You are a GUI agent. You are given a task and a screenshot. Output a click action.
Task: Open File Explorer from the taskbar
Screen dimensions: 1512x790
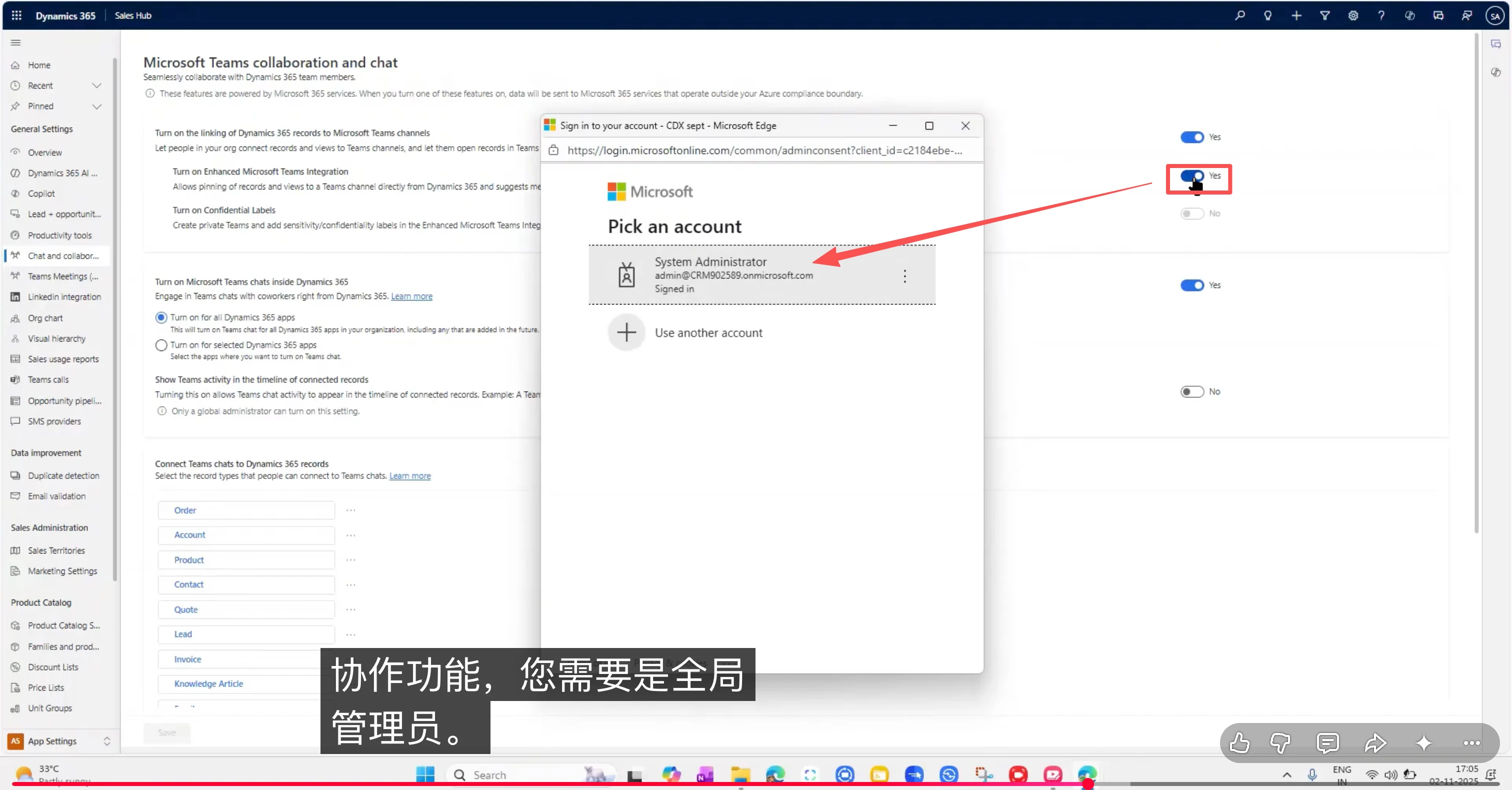(x=740, y=774)
